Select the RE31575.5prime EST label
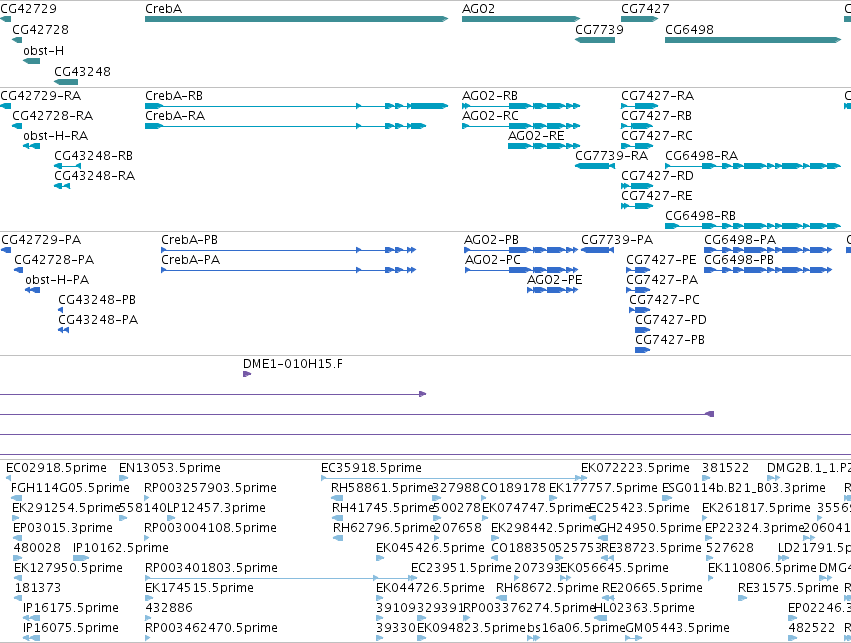Image resolution: width=851 pixels, height=643 pixels. (788, 588)
